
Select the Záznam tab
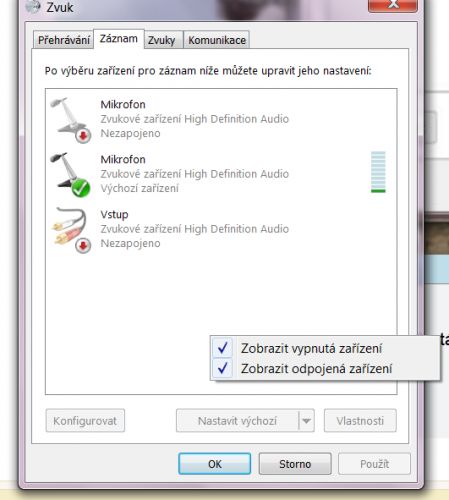coord(119,39)
